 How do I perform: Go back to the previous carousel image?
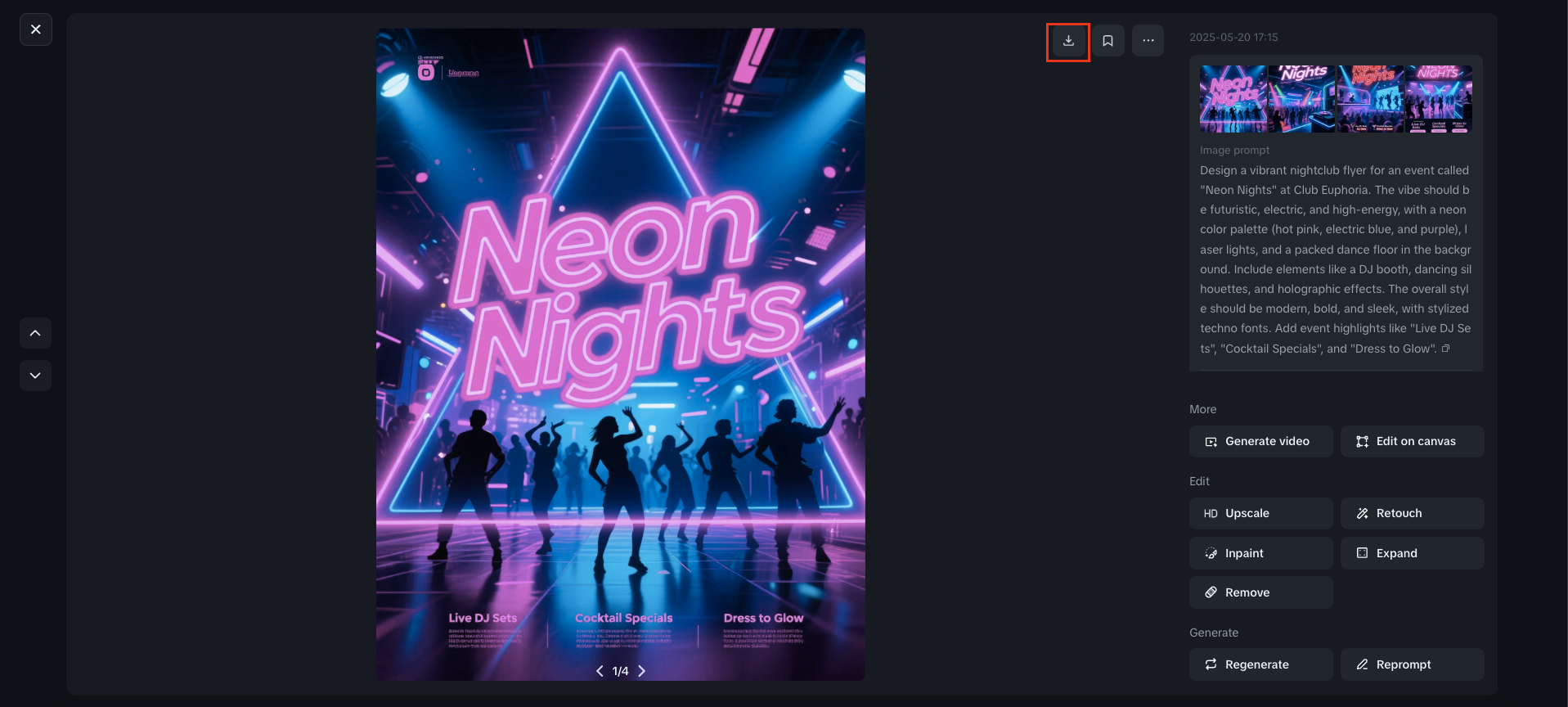[600, 670]
